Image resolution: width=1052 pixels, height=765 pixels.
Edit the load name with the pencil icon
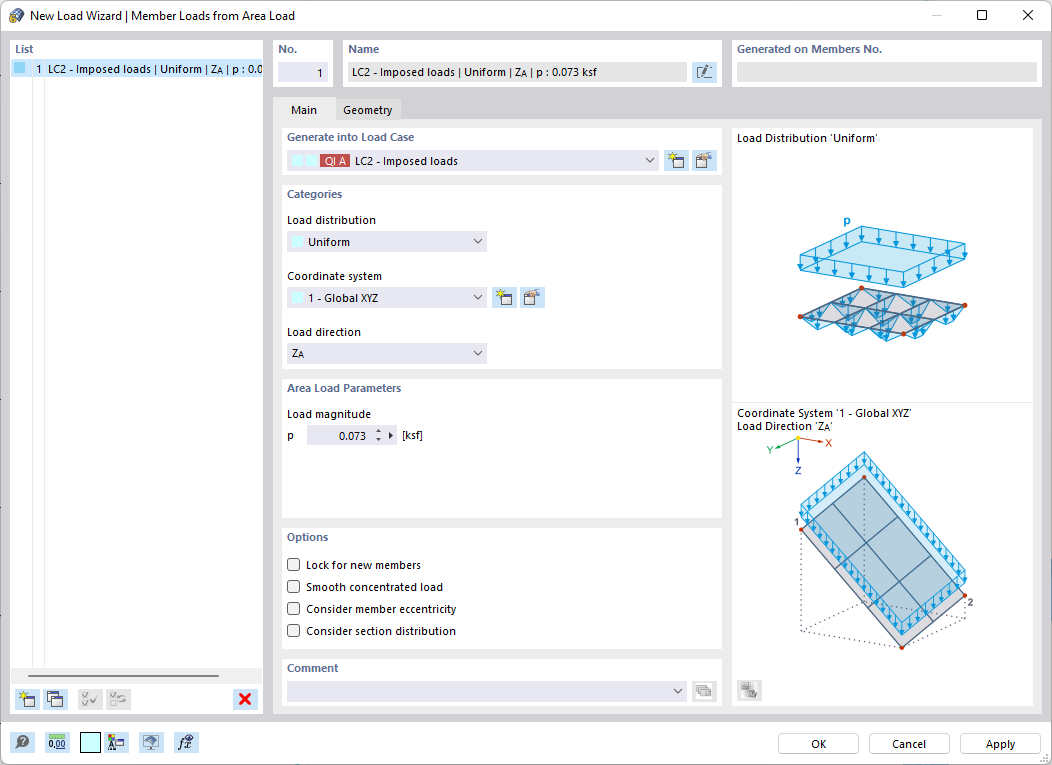pyautogui.click(x=704, y=71)
